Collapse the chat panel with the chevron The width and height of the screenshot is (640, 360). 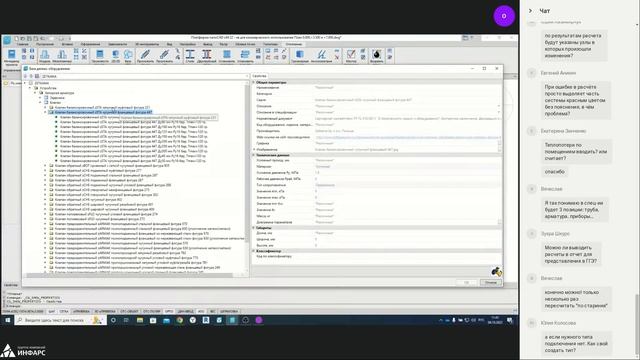coord(530,11)
